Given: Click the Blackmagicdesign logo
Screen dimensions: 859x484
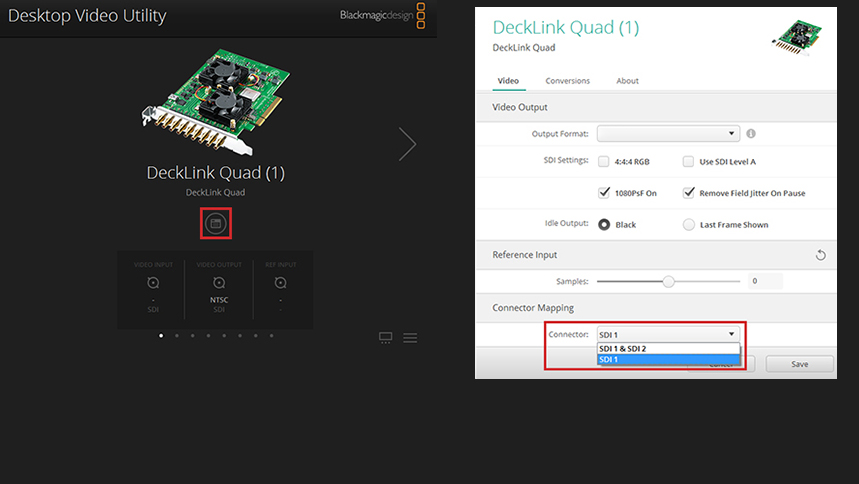Looking at the screenshot, I should click(382, 15).
